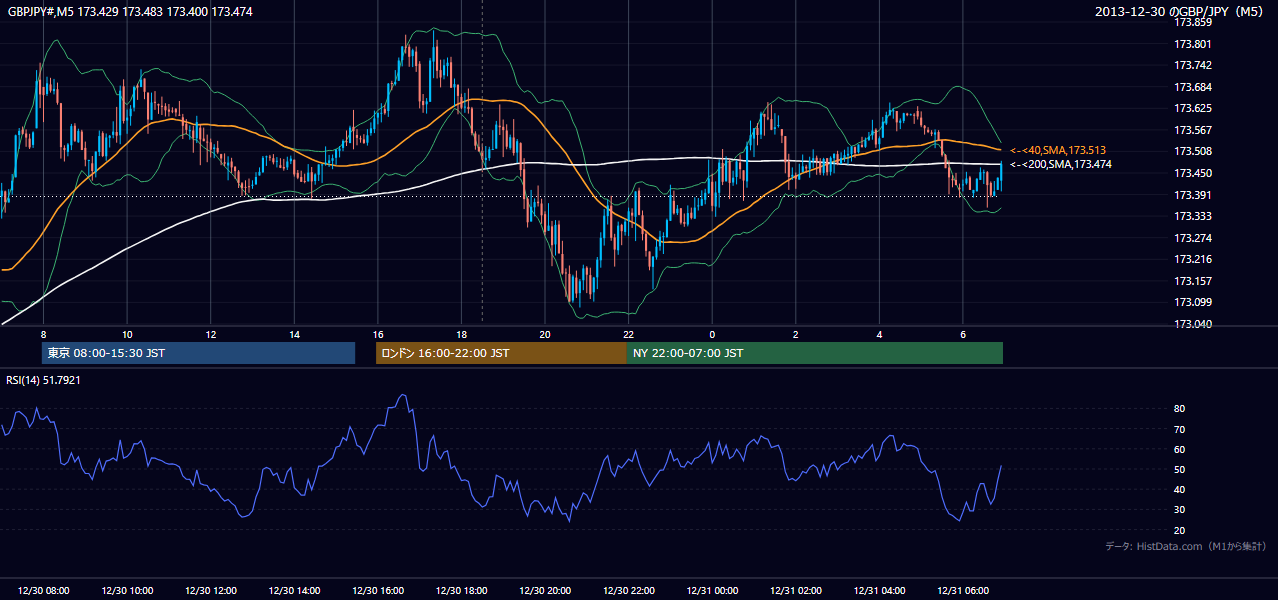This screenshot has width=1278, height=600.
Task: Click the 12/30 22:00 time label
Action: [628, 591]
